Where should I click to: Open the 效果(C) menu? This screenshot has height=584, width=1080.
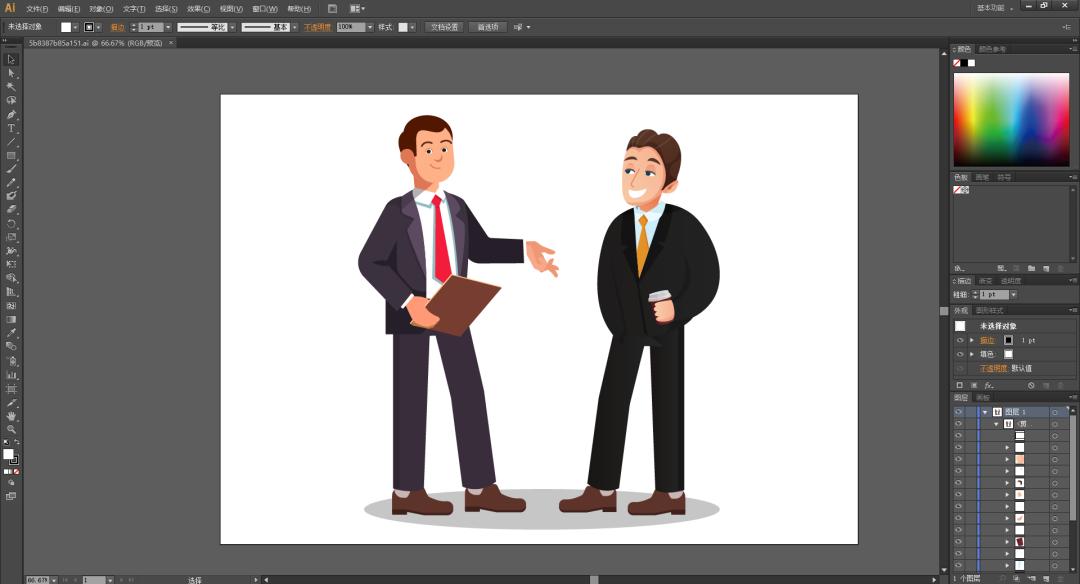pyautogui.click(x=198, y=8)
